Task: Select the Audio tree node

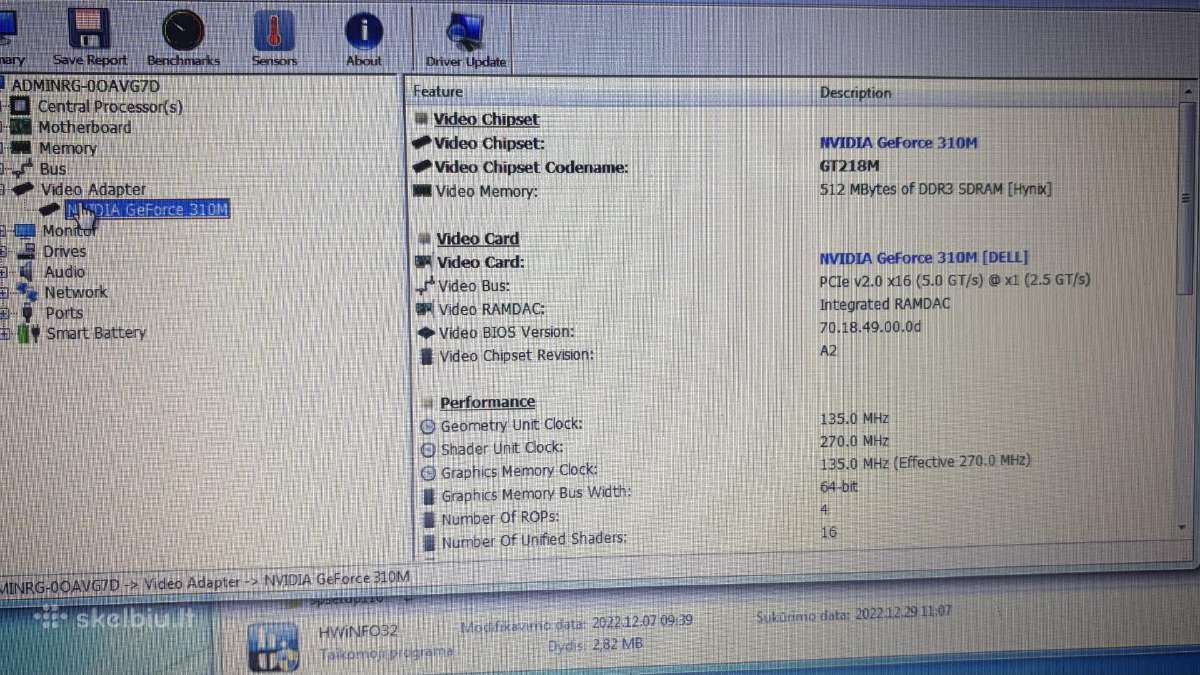Action: [x=65, y=271]
